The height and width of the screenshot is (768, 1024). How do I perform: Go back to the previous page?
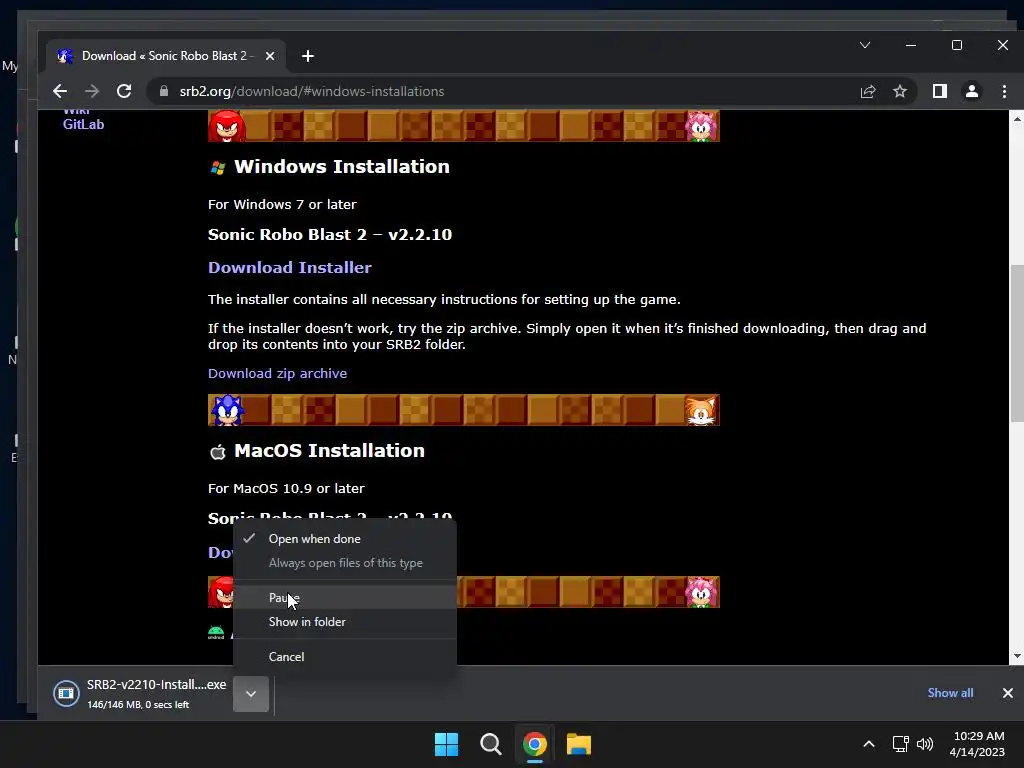click(x=60, y=91)
